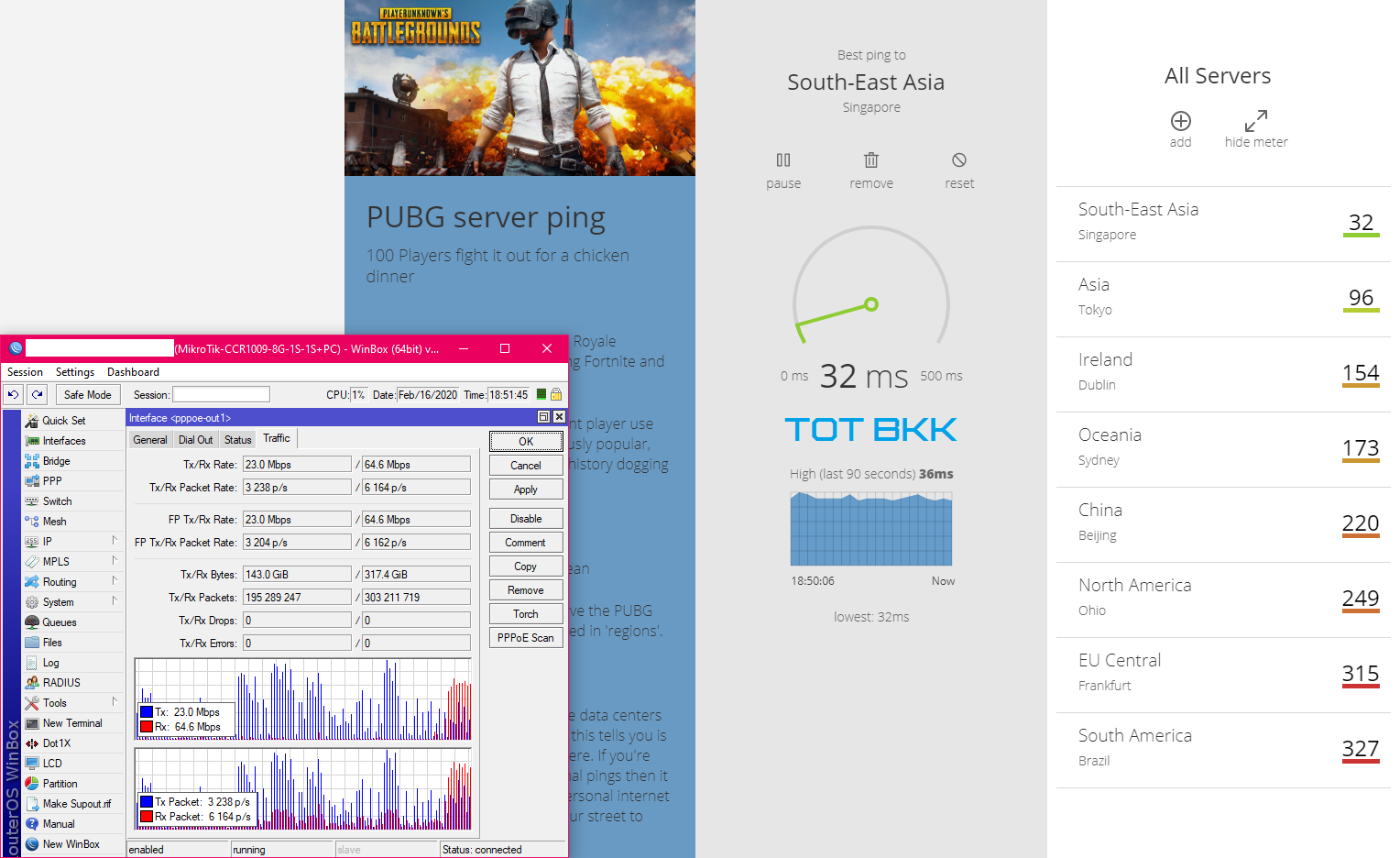Screen dimensions: 1400x858
Task: Click Cancel in the interface dialog
Action: click(526, 466)
